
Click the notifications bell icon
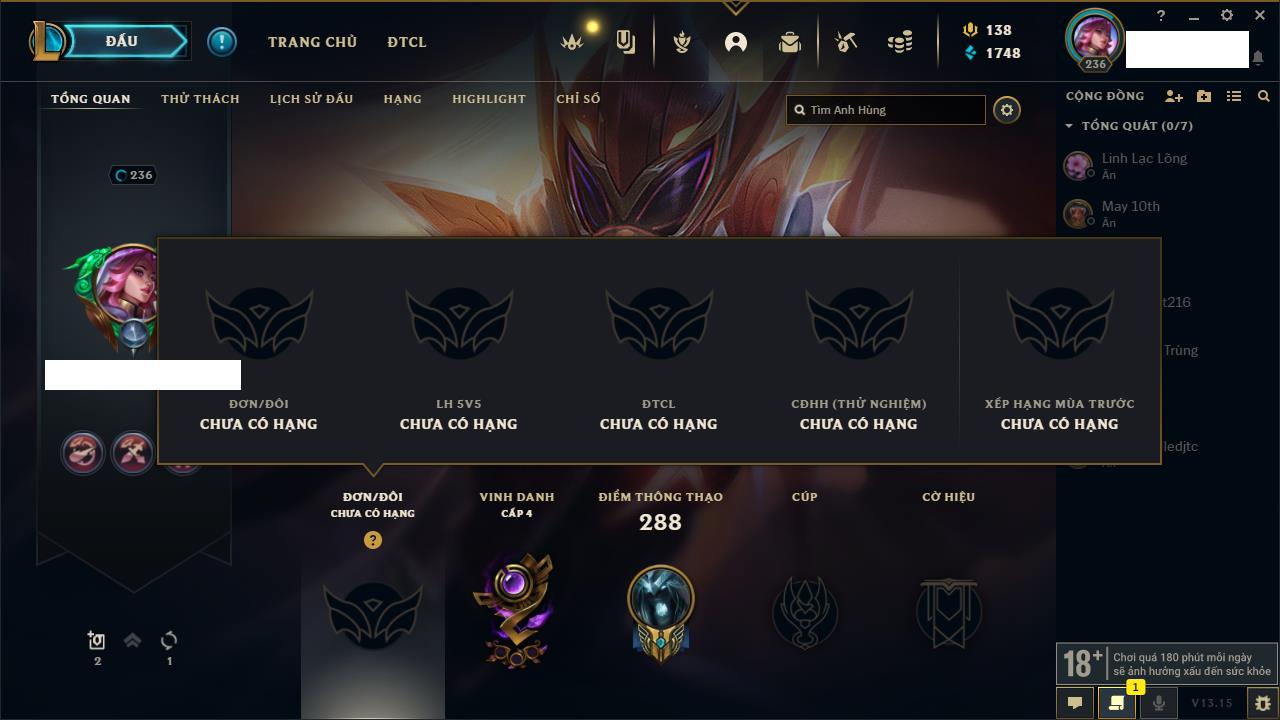tap(1257, 58)
